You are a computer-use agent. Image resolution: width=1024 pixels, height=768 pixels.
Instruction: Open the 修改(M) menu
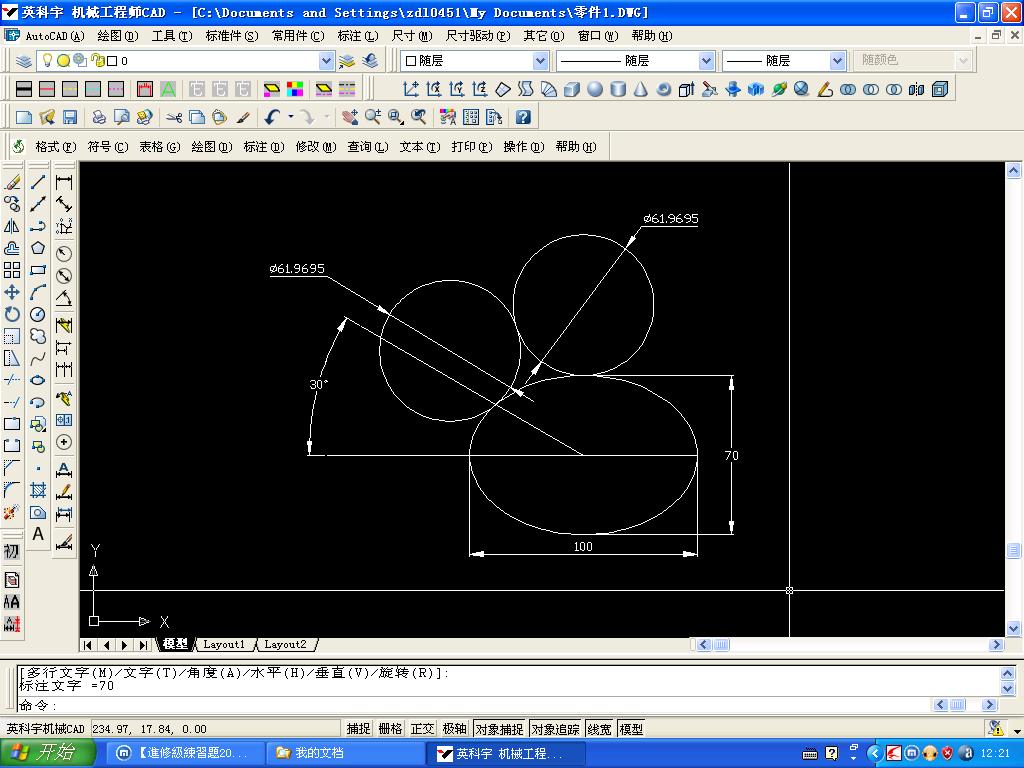(x=315, y=146)
